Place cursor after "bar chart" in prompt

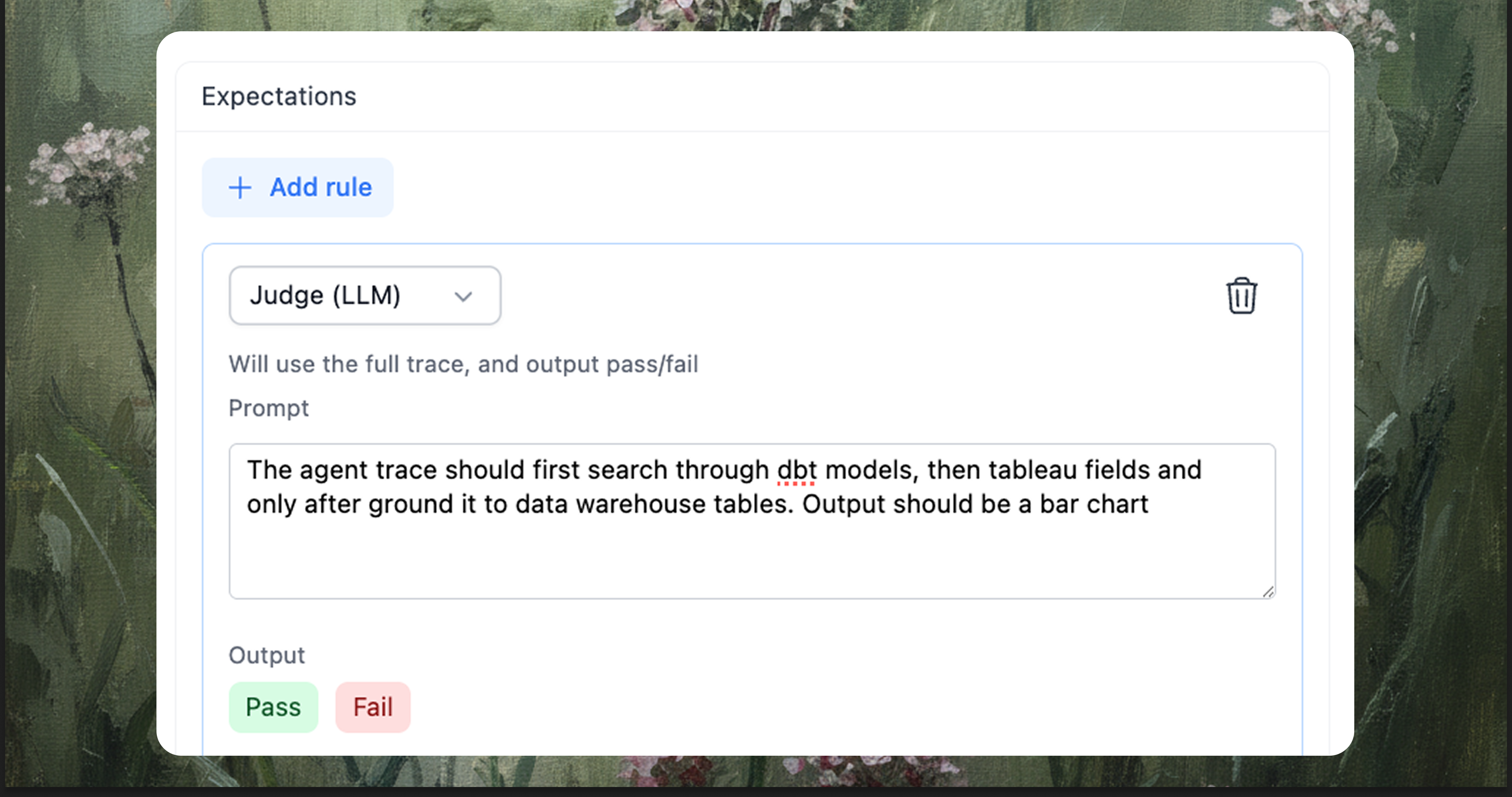click(1149, 505)
